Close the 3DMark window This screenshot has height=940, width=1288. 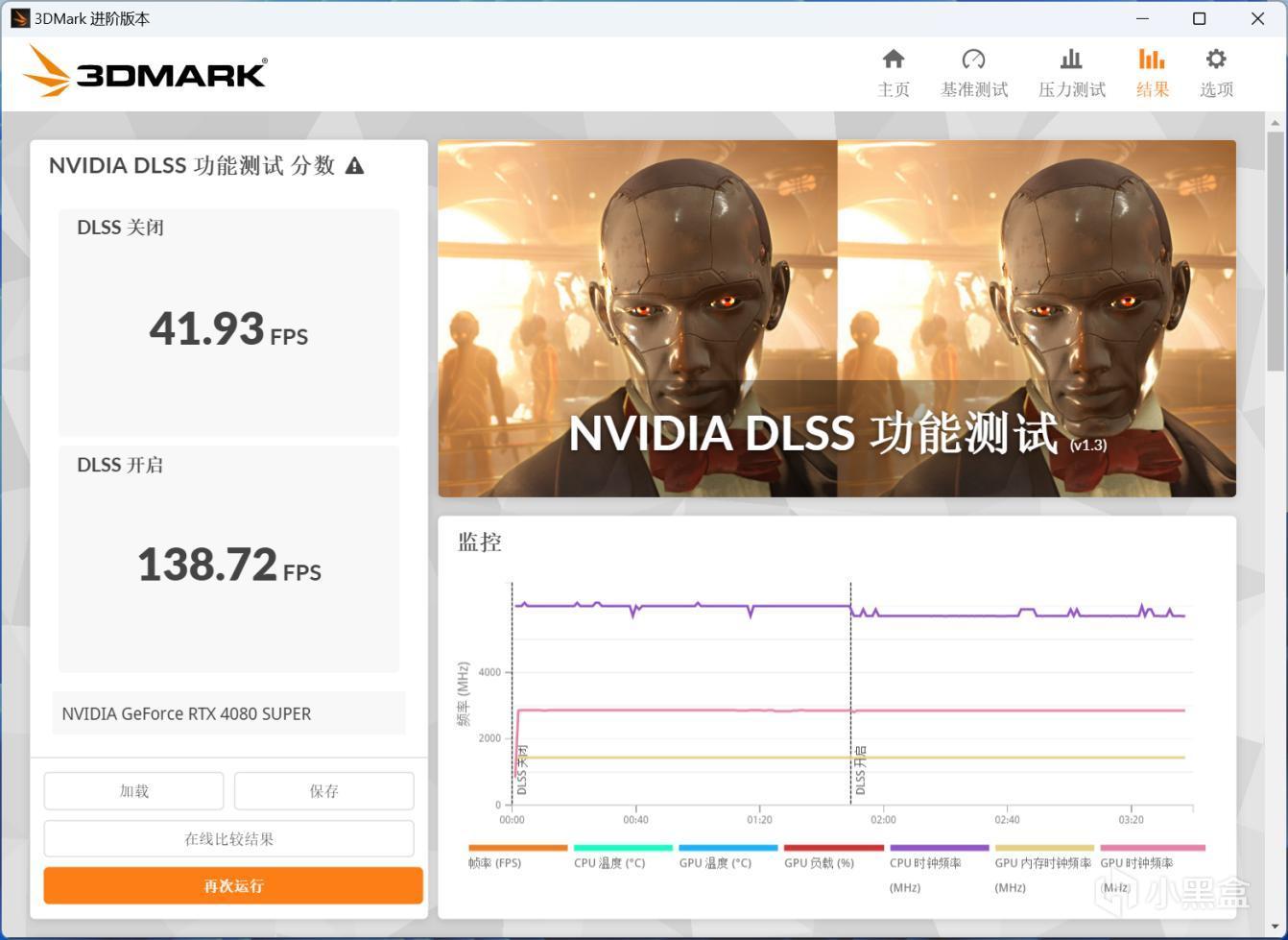(1257, 18)
